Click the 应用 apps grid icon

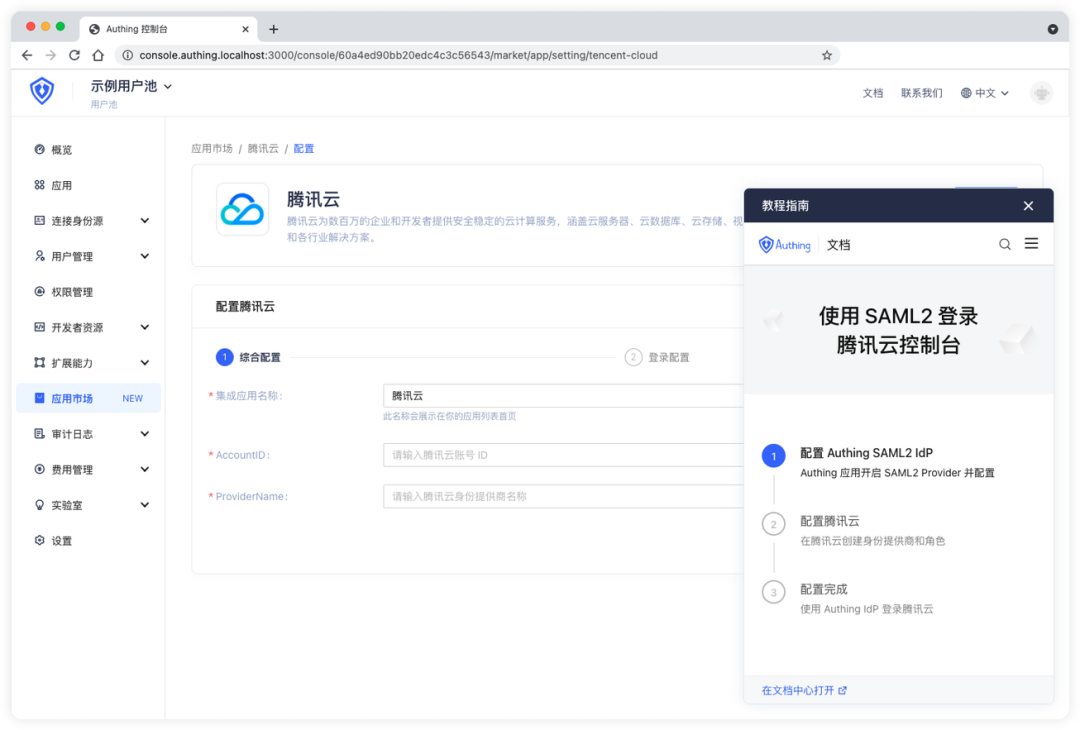[39, 185]
